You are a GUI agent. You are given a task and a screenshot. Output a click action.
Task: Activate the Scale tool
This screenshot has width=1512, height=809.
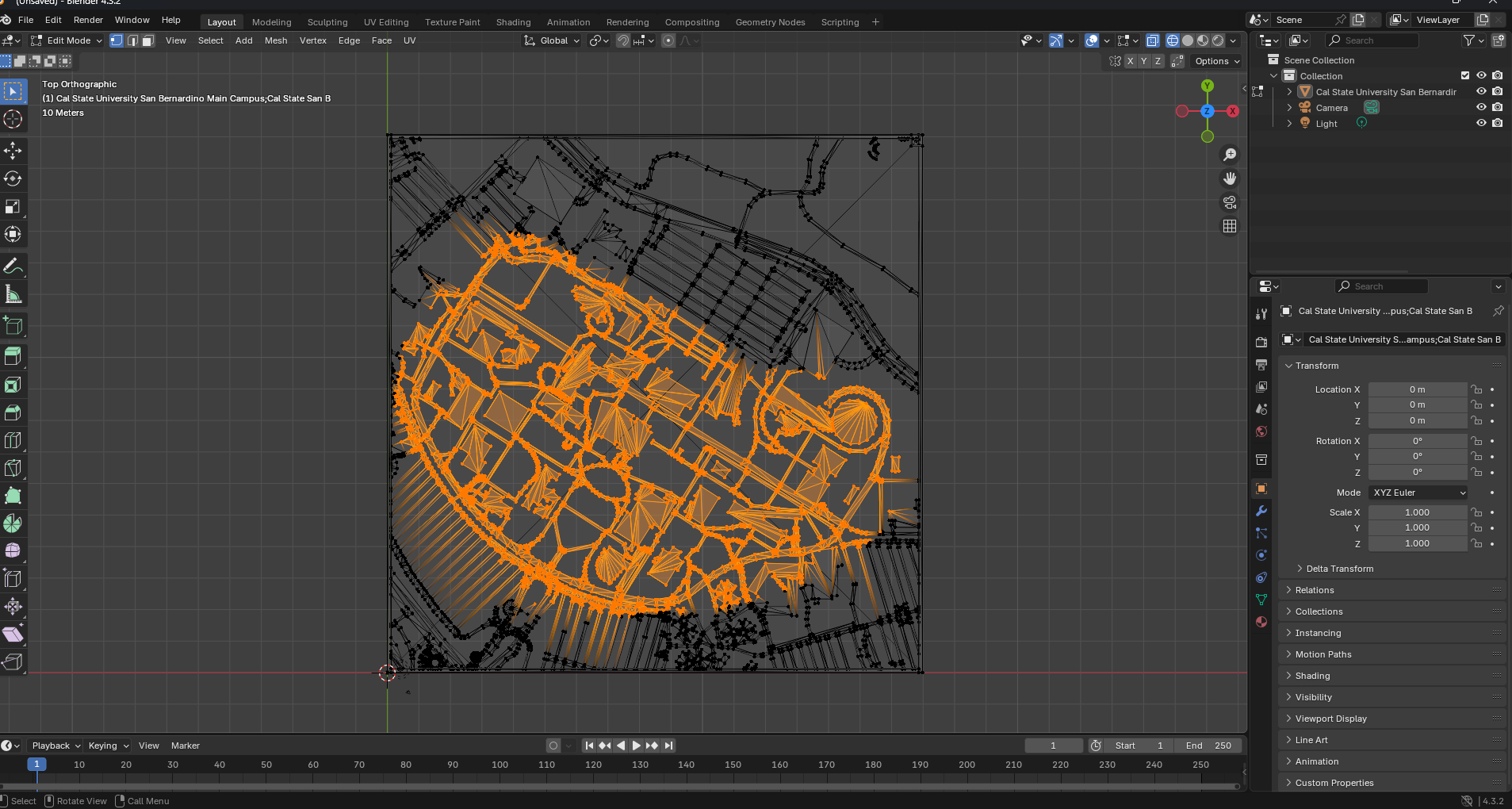[13, 207]
